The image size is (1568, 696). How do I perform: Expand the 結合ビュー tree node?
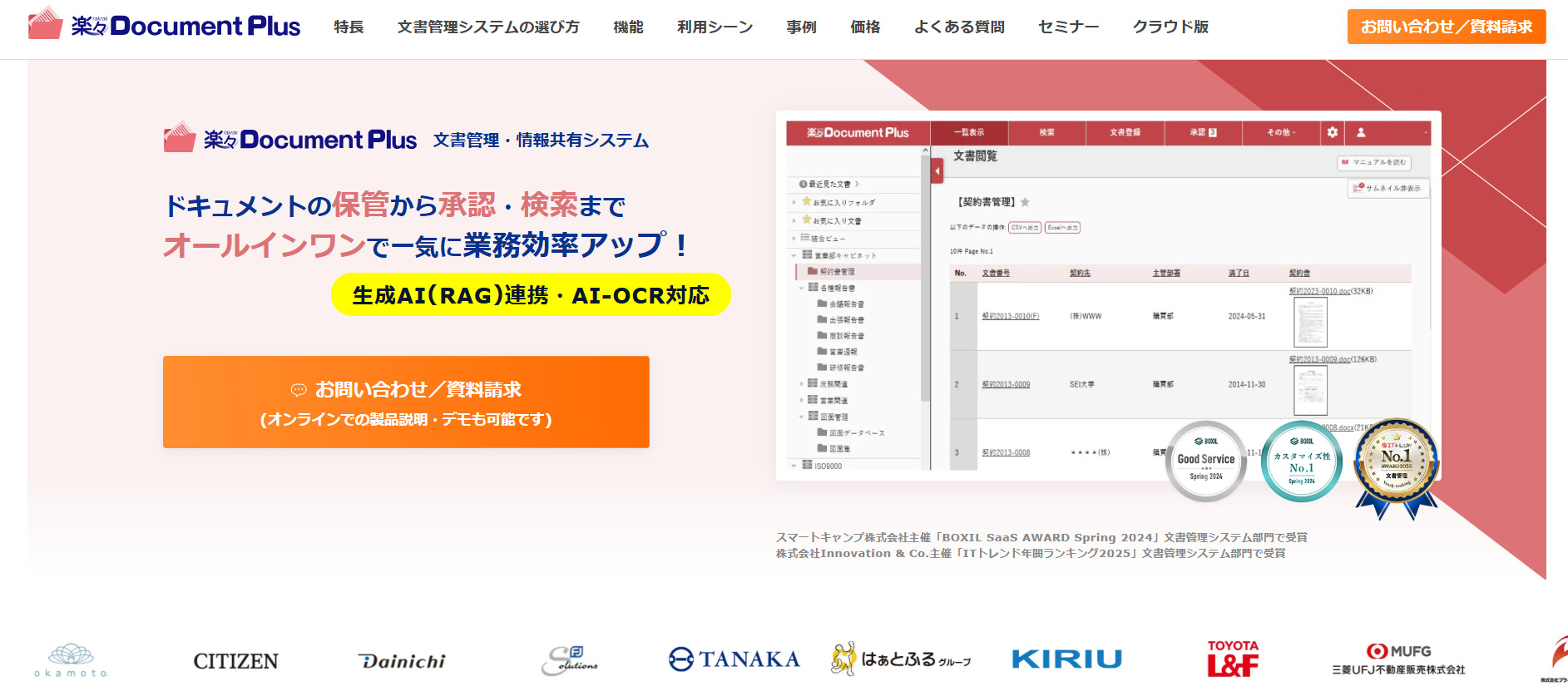click(794, 238)
